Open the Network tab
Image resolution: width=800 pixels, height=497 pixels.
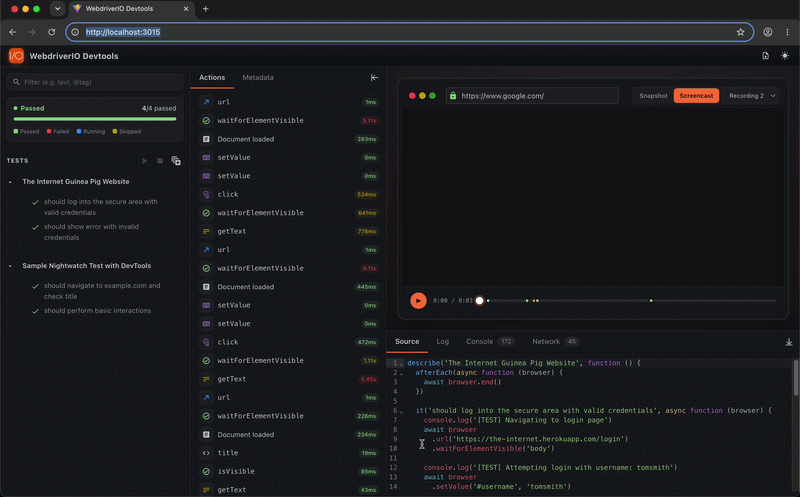click(555, 341)
